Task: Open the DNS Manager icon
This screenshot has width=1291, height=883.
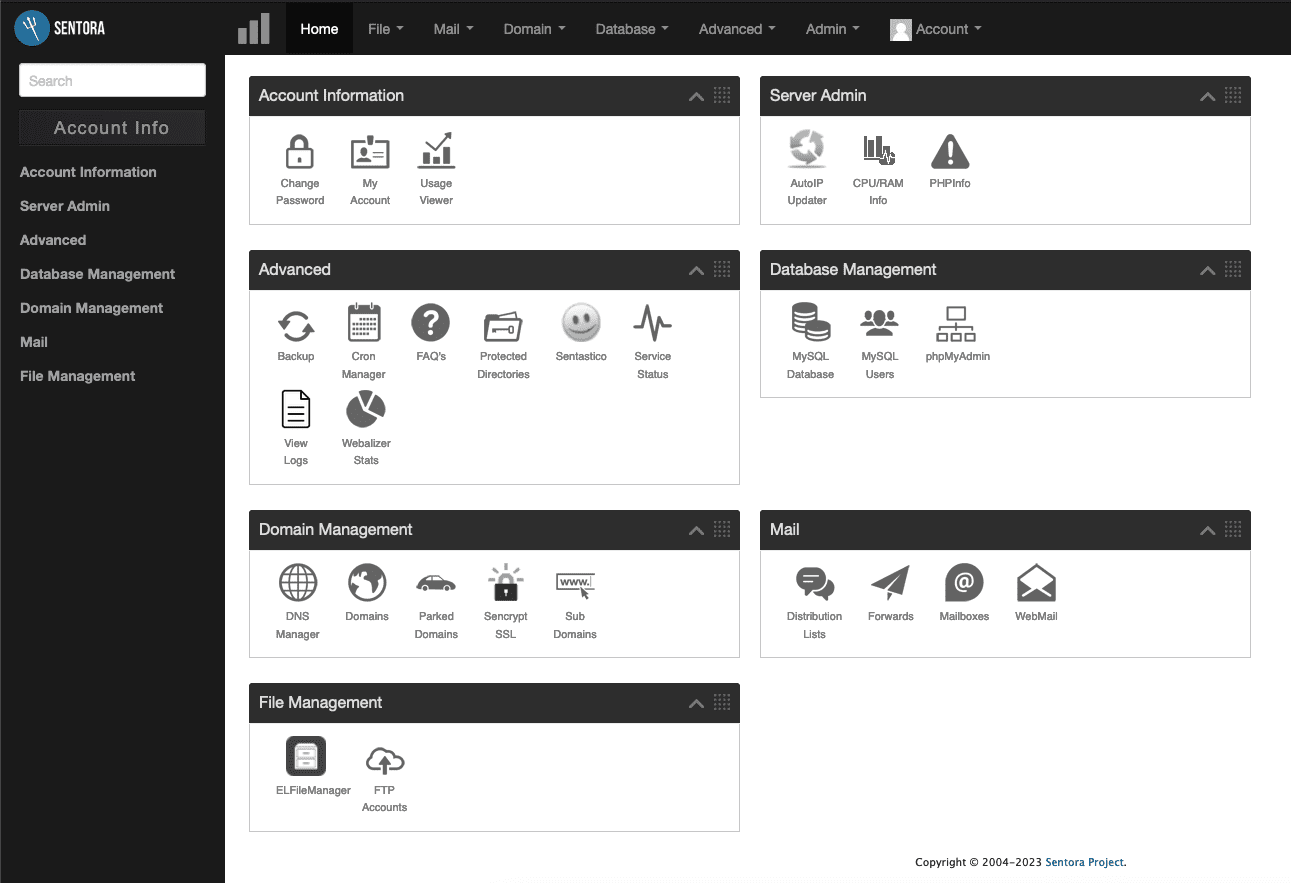Action: [x=297, y=583]
